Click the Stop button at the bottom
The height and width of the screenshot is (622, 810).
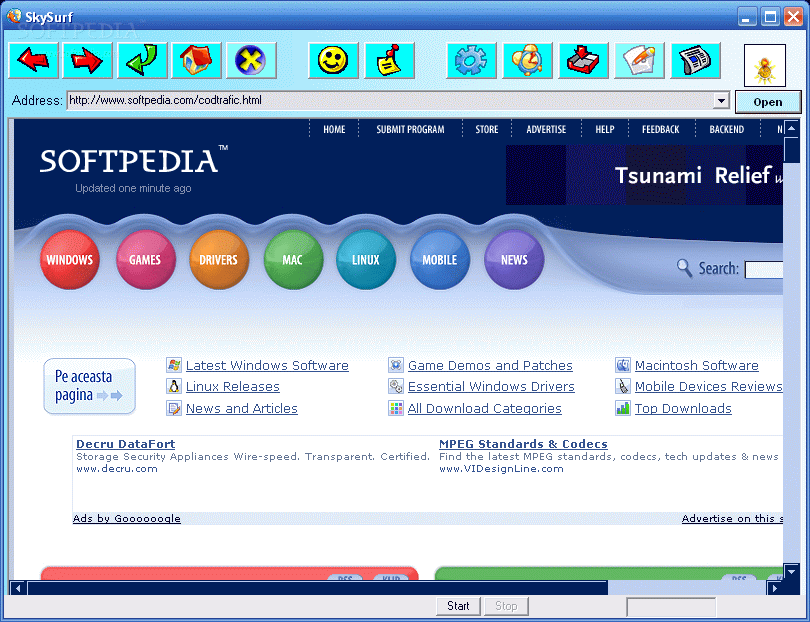click(x=506, y=606)
